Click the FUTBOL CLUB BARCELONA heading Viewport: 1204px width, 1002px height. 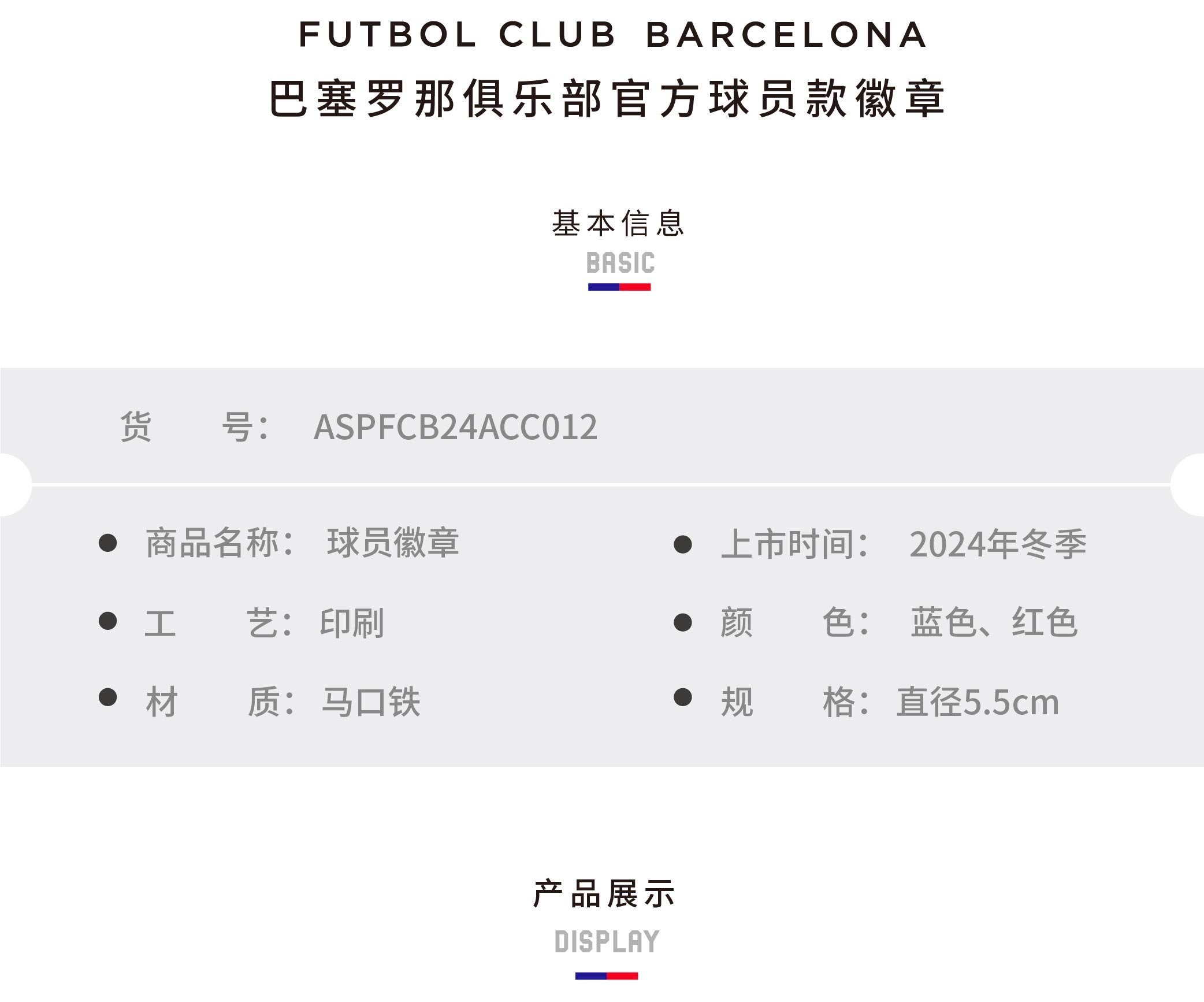(x=613, y=35)
